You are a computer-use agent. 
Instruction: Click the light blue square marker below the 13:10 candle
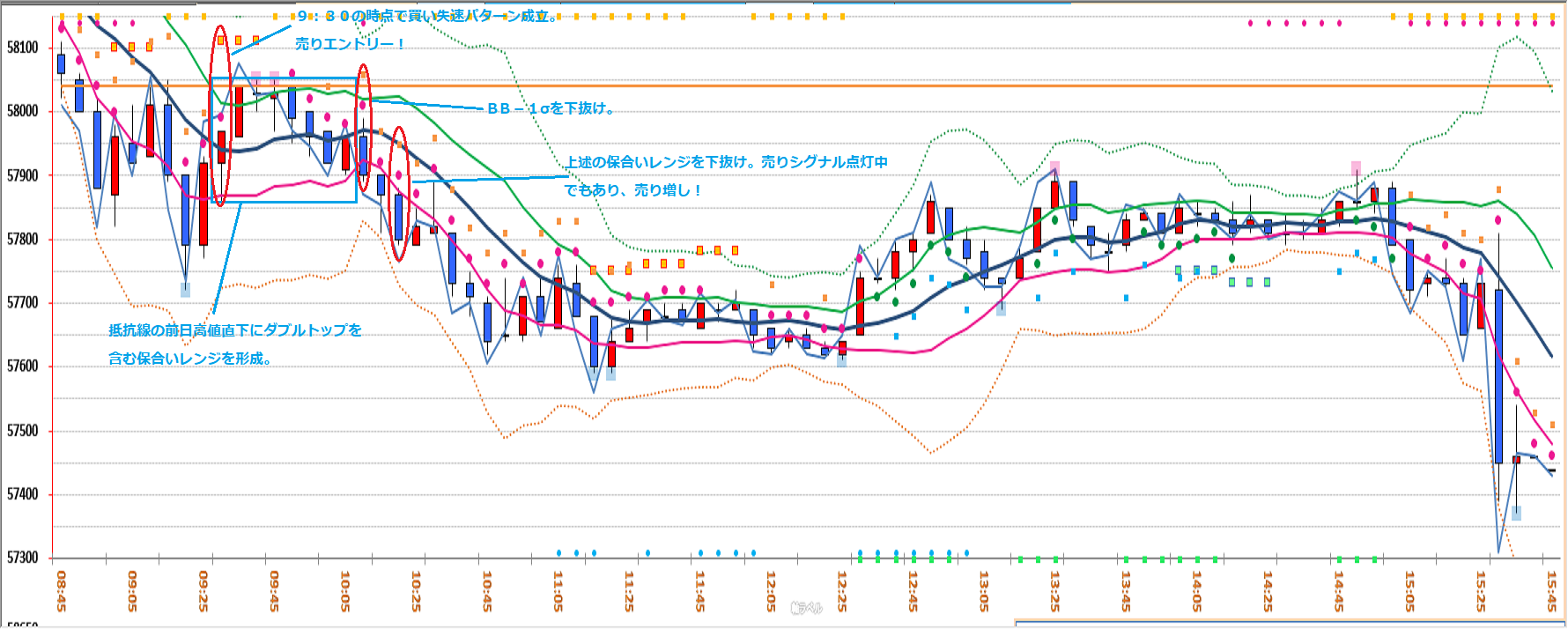click(x=1001, y=308)
